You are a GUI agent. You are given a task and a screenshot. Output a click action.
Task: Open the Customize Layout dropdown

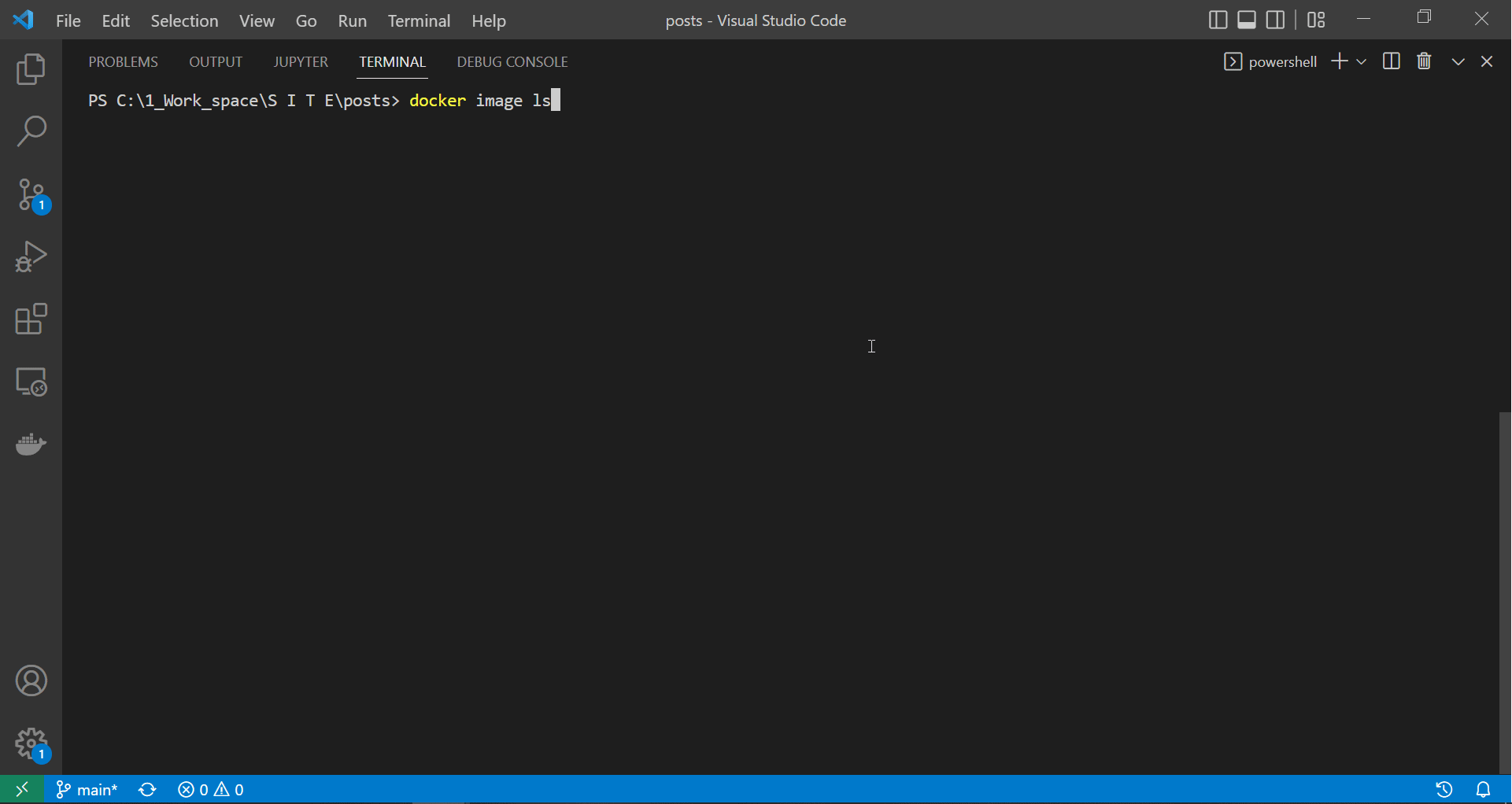tap(1316, 20)
